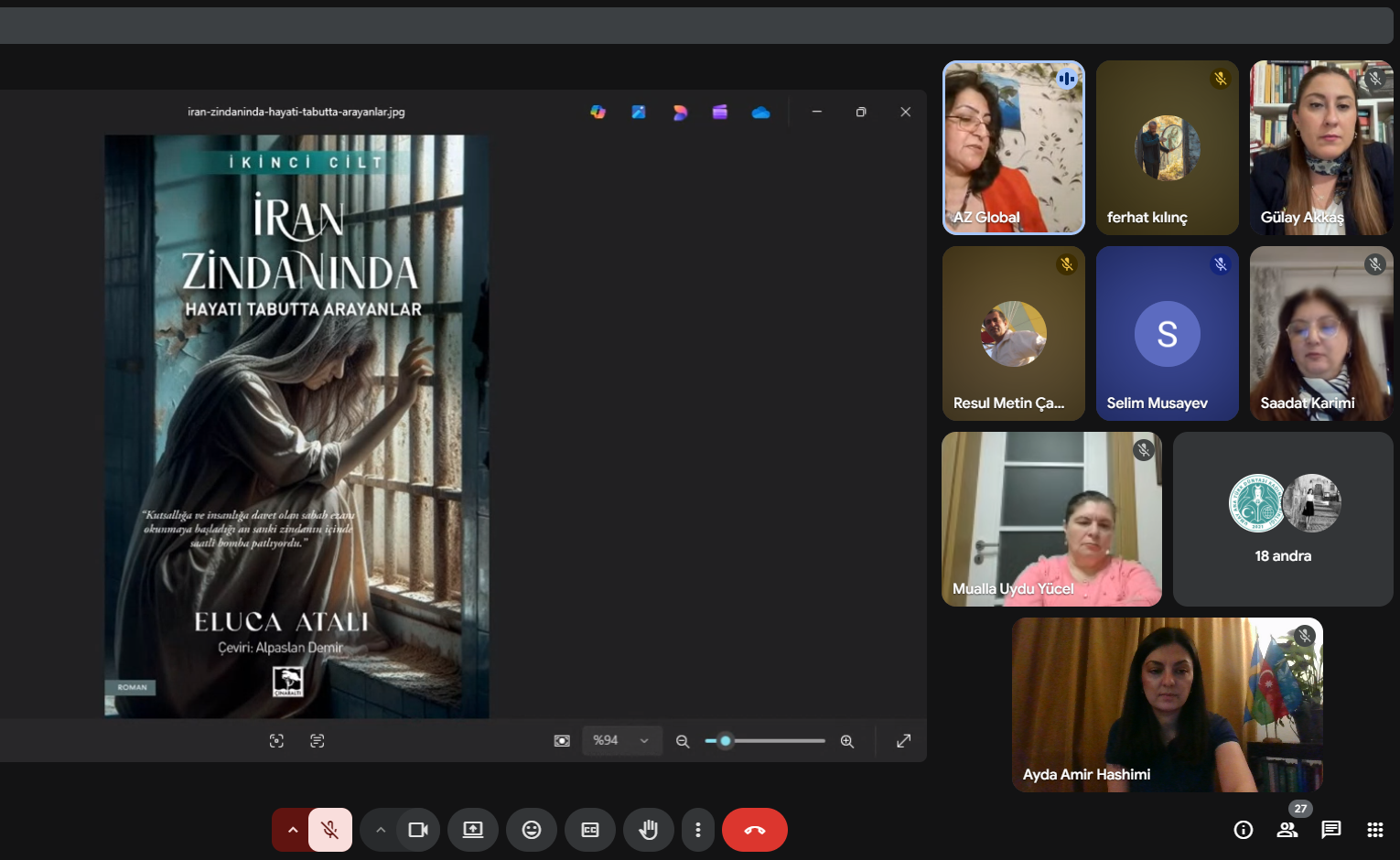The width and height of the screenshot is (1400, 860).
Task: Open the zoom percentage dropdown
Action: pyautogui.click(x=621, y=741)
